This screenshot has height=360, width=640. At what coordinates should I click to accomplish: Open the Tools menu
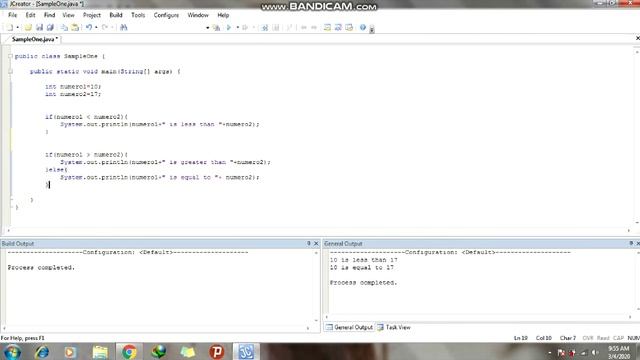138,15
